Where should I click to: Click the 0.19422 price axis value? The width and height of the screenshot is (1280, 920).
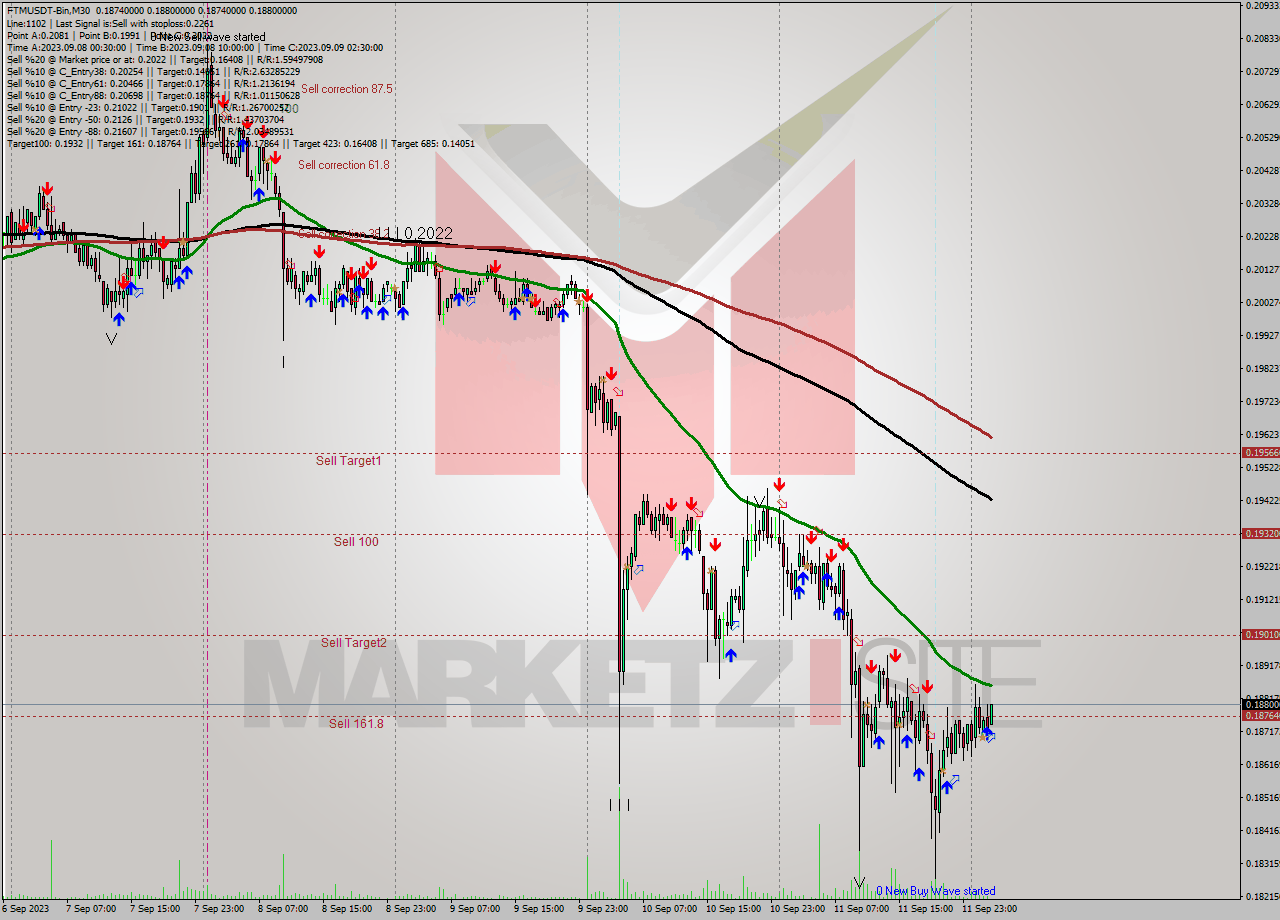tap(1262, 500)
